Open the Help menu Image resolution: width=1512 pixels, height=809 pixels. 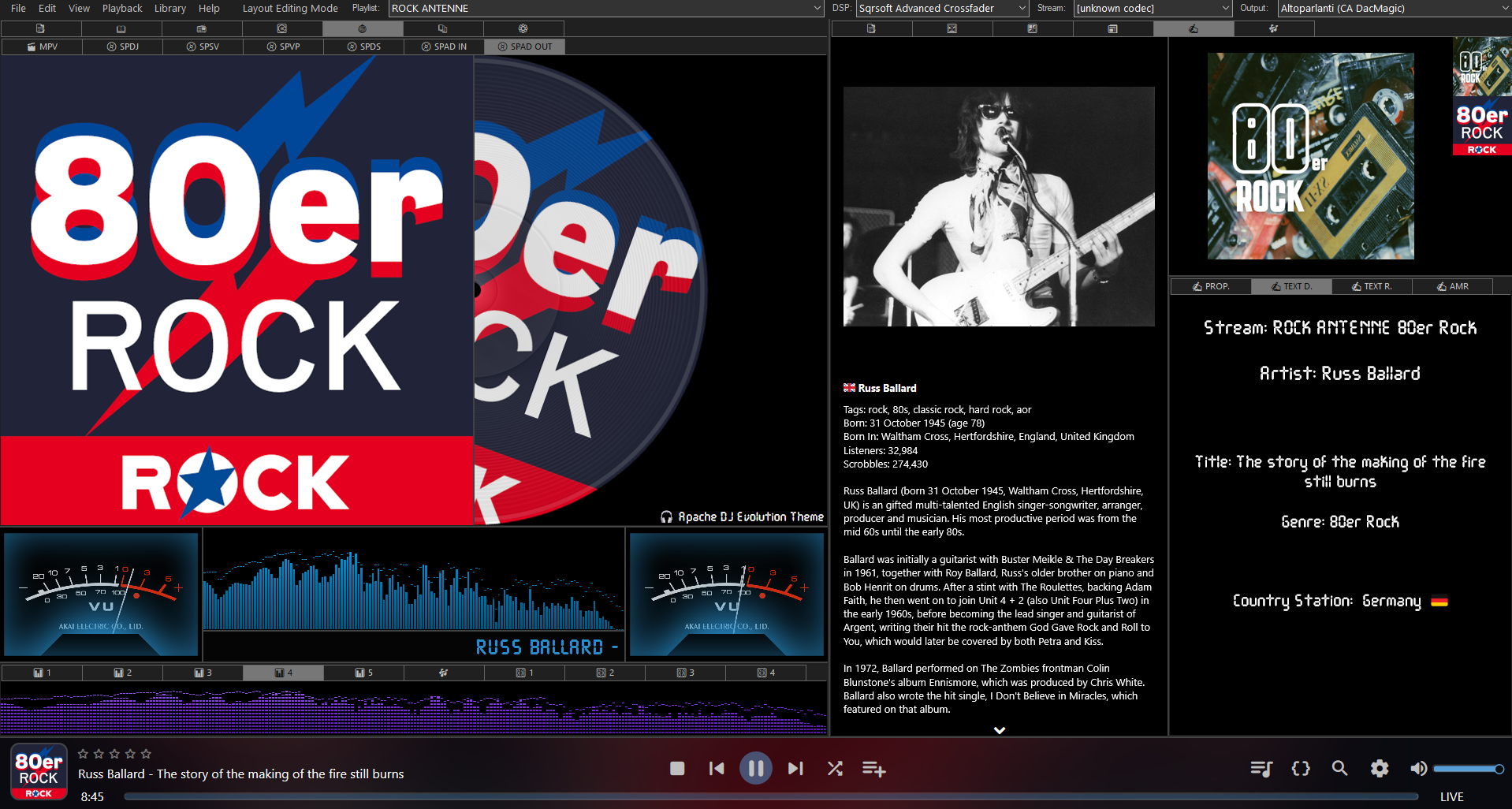point(209,8)
